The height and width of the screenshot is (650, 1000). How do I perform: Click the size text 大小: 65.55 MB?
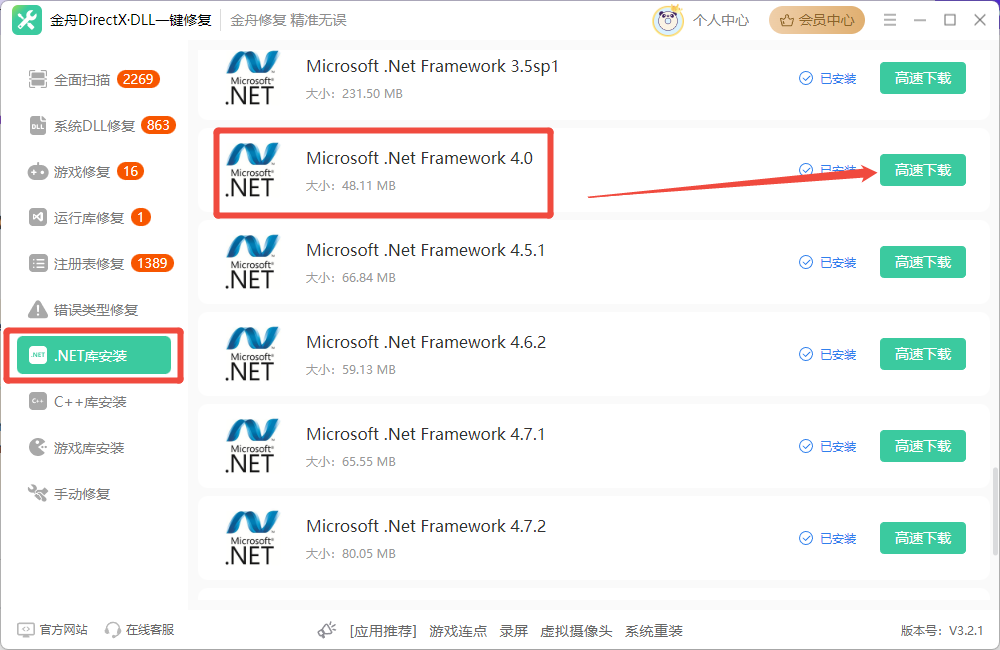tap(351, 461)
